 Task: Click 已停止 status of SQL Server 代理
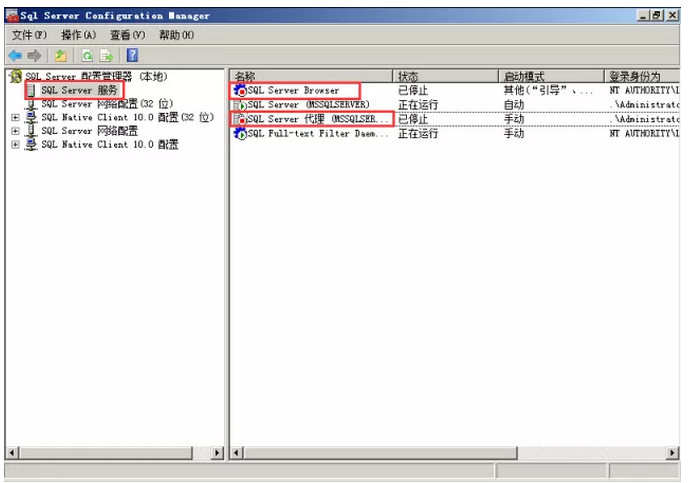(413, 119)
